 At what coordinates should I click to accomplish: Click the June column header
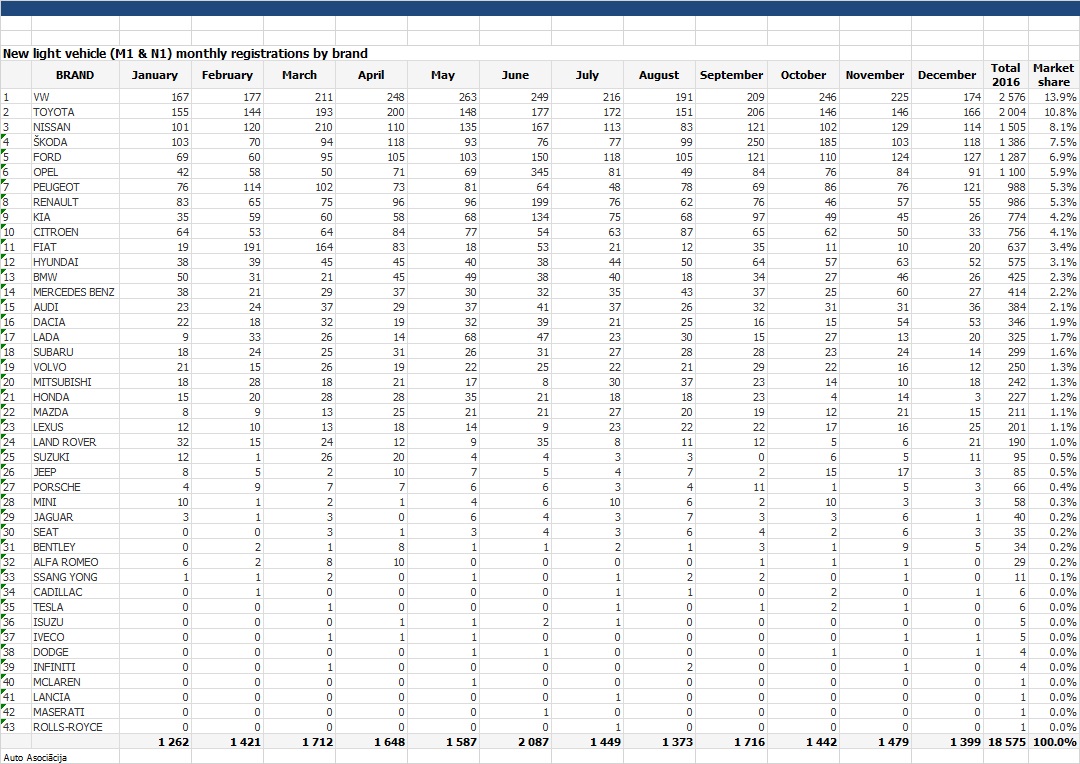515,75
